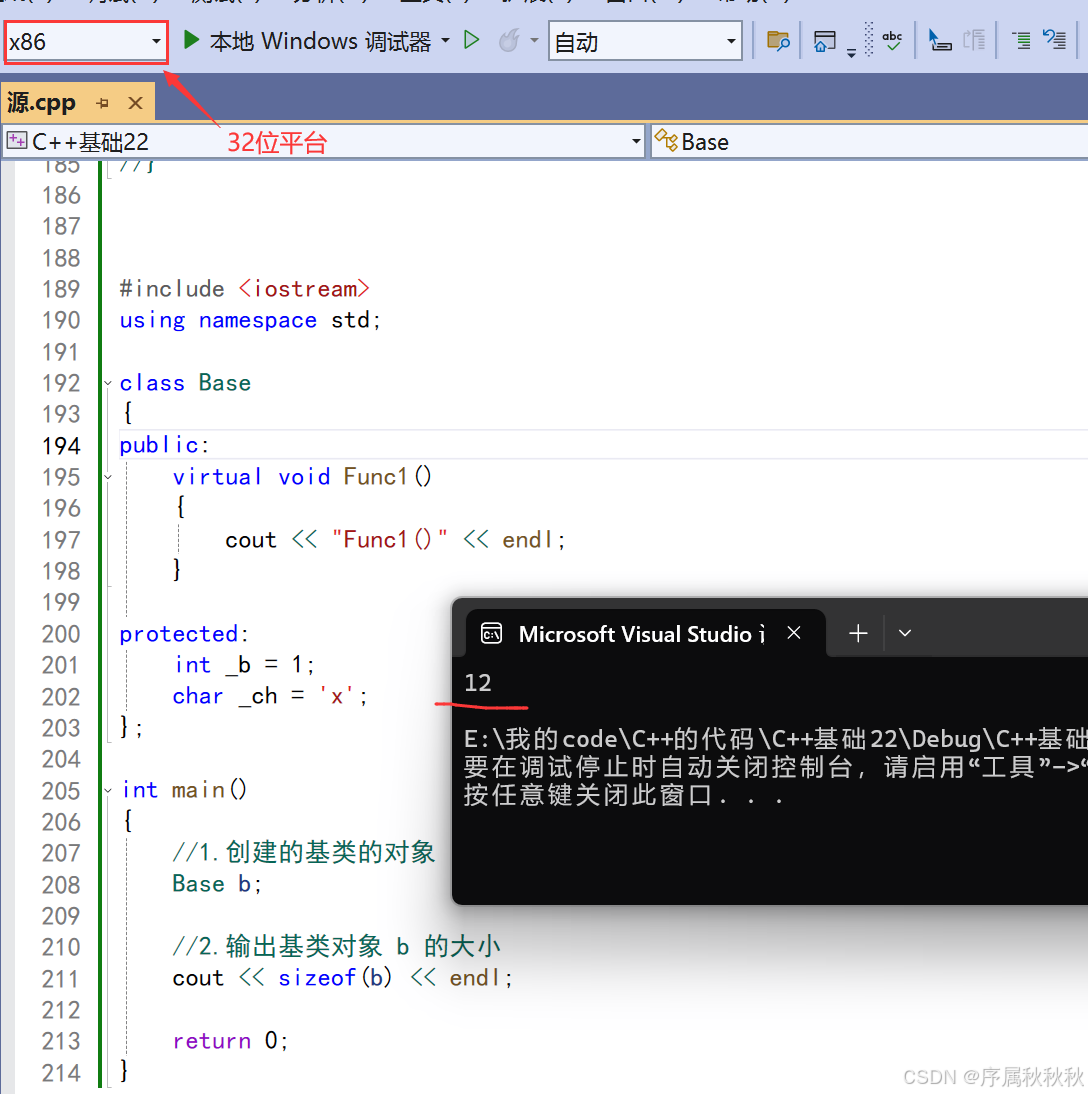
Task: Open a new console tab with plus
Action: 858,634
